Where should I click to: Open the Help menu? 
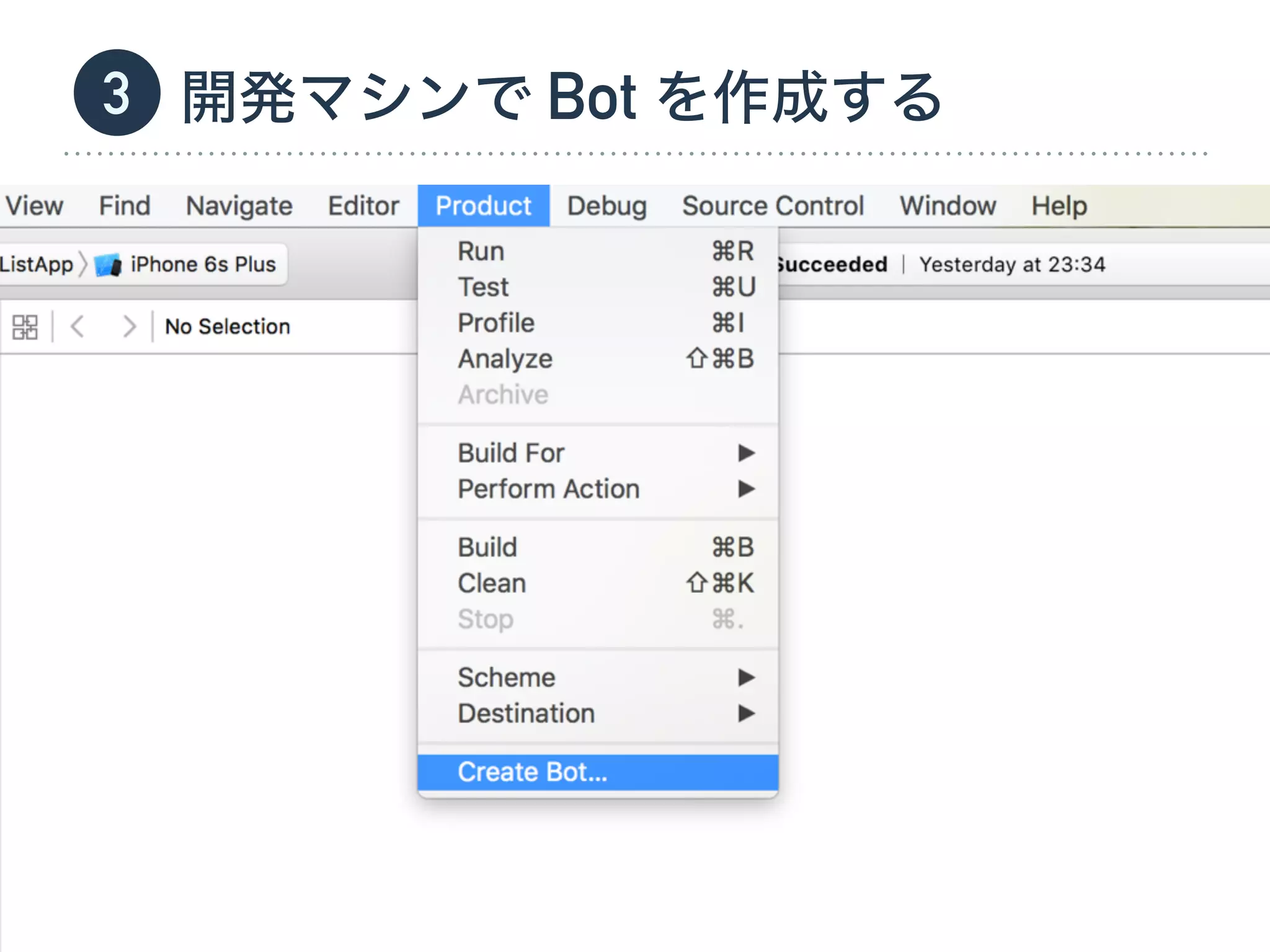coord(1059,206)
